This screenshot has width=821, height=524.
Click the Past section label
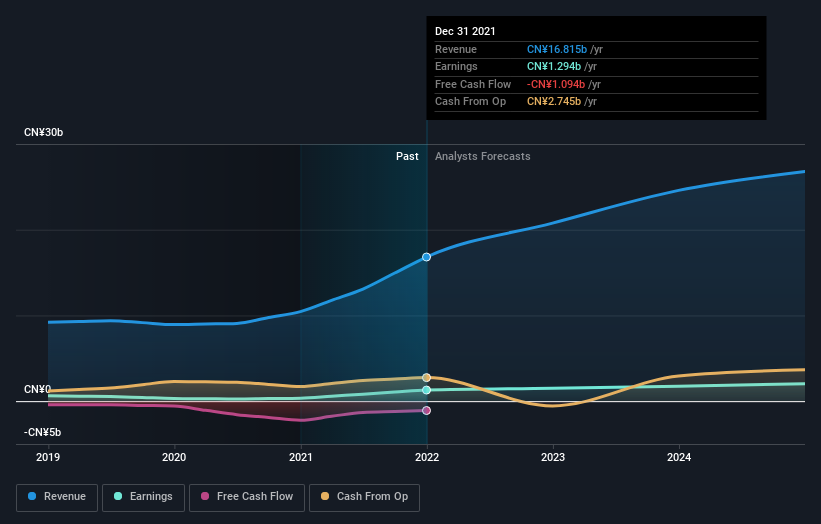click(x=407, y=156)
